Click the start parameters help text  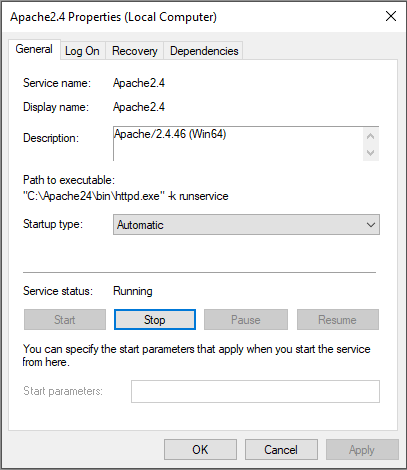196,355
